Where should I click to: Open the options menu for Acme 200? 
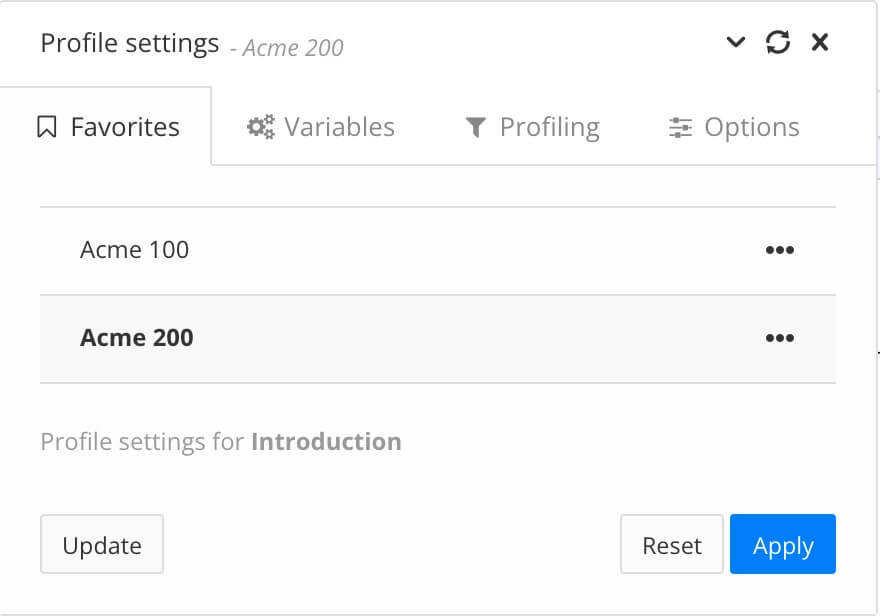pyautogui.click(x=779, y=338)
